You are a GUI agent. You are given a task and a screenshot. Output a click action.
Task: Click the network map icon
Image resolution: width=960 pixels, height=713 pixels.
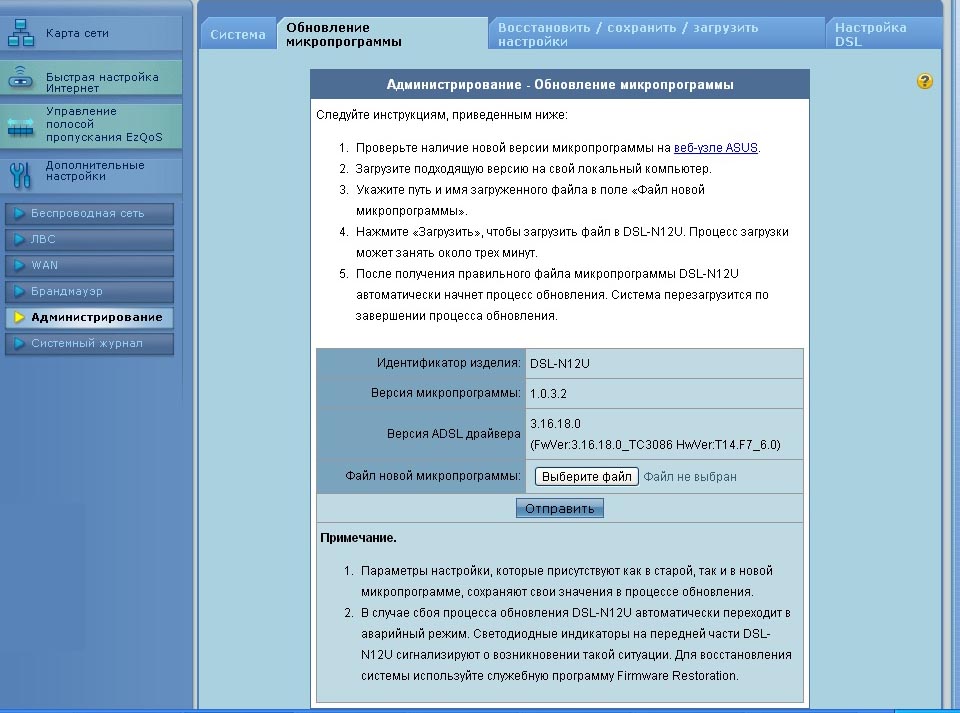[x=21, y=32]
